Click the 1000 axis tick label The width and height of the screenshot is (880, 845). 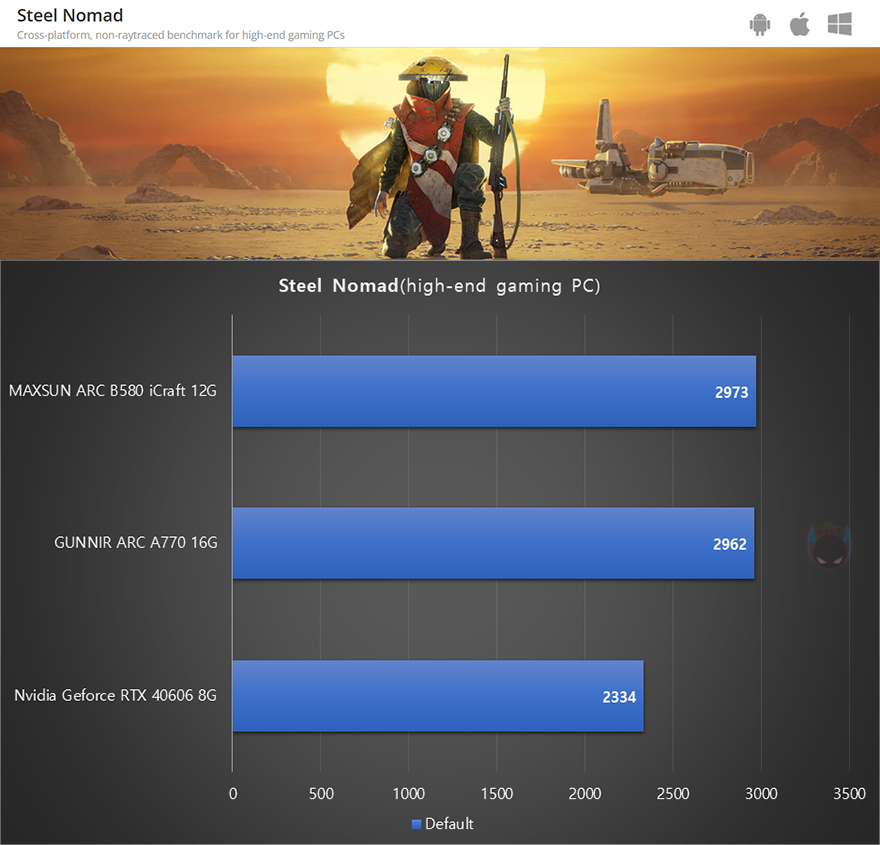tap(409, 793)
